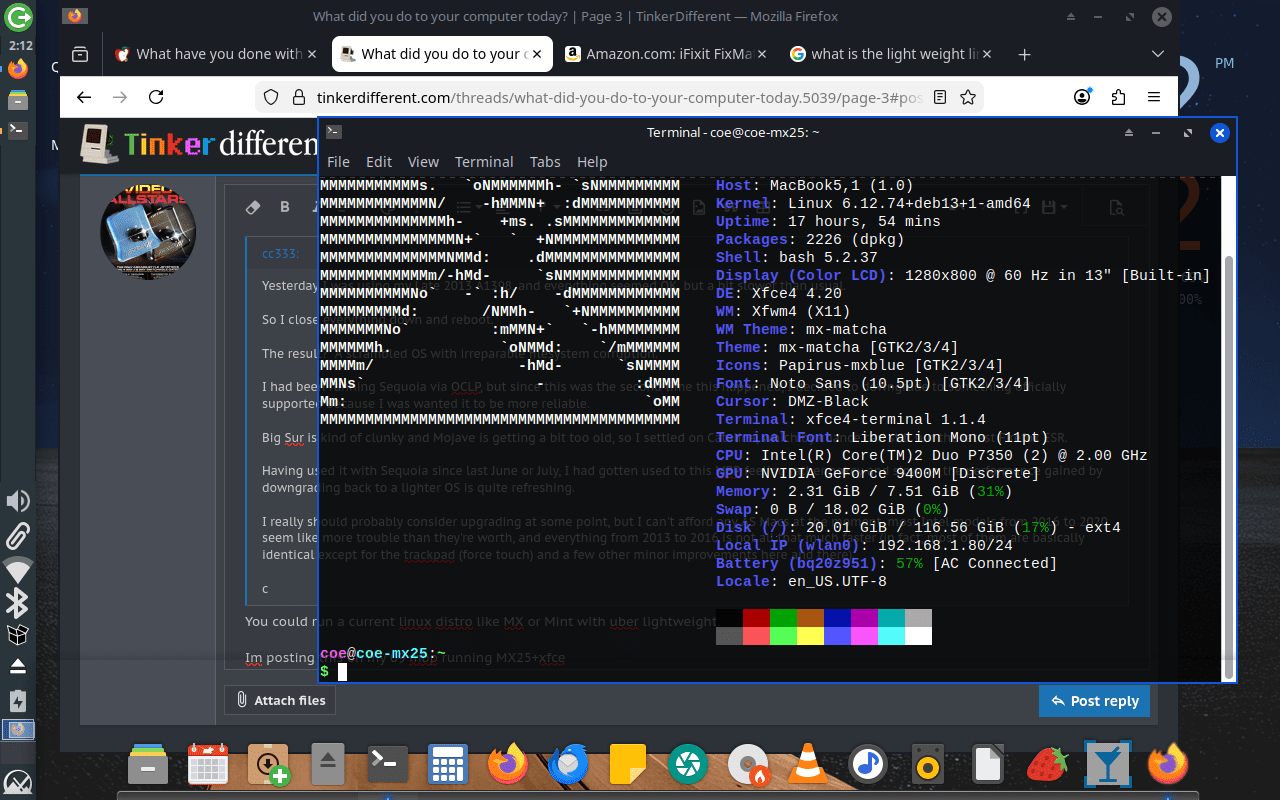
Task: Click the red color block in terminal palette
Action: (756, 618)
